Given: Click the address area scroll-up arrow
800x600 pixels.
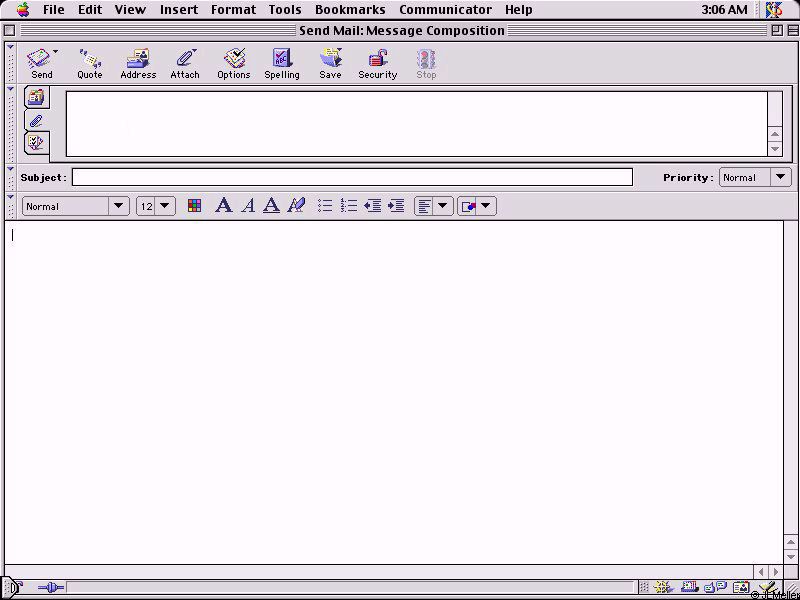Looking at the screenshot, I should tap(775, 135).
